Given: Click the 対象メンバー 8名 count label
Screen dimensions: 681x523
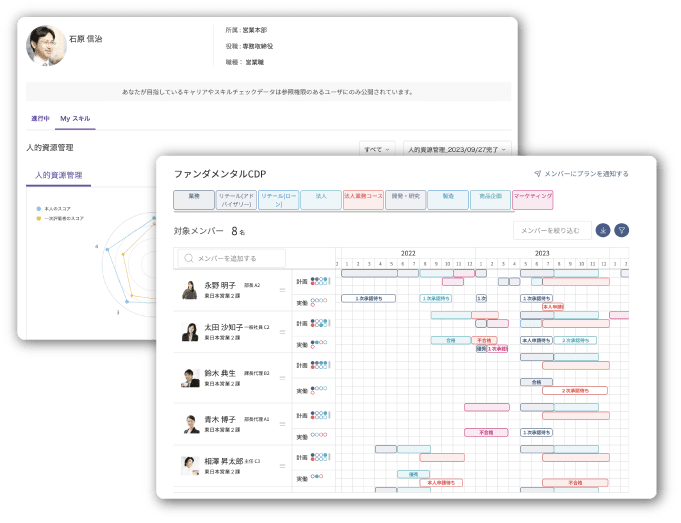Looking at the screenshot, I should (x=209, y=231).
